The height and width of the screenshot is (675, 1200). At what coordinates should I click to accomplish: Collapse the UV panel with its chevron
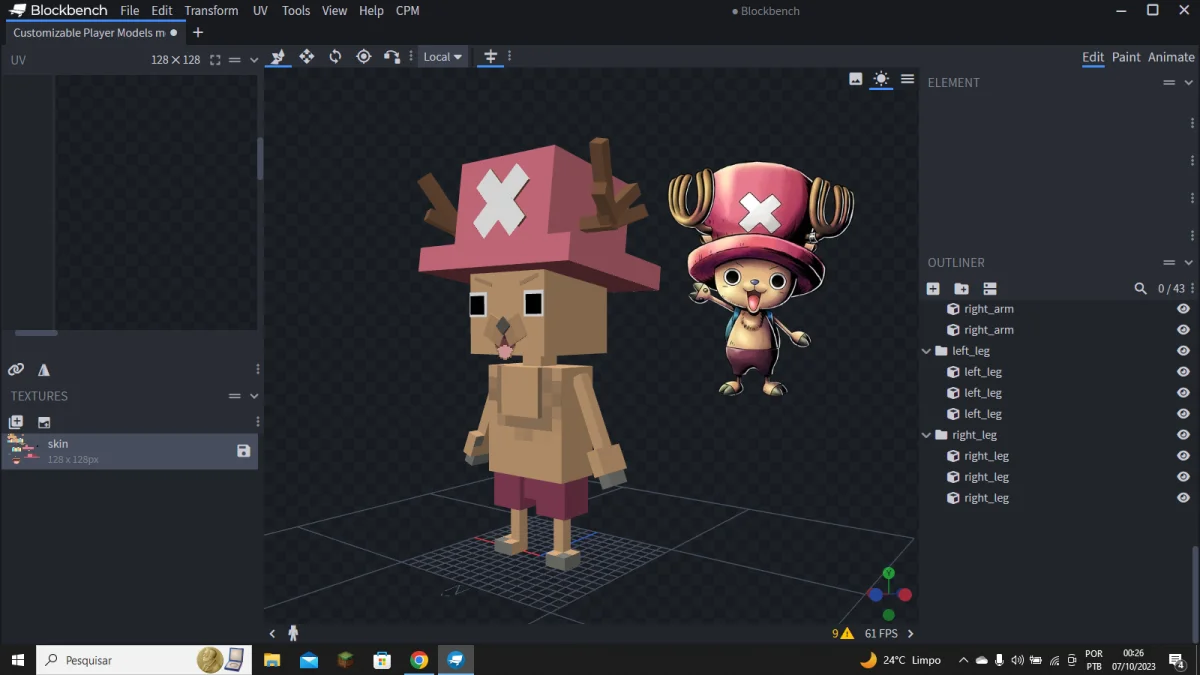[254, 60]
